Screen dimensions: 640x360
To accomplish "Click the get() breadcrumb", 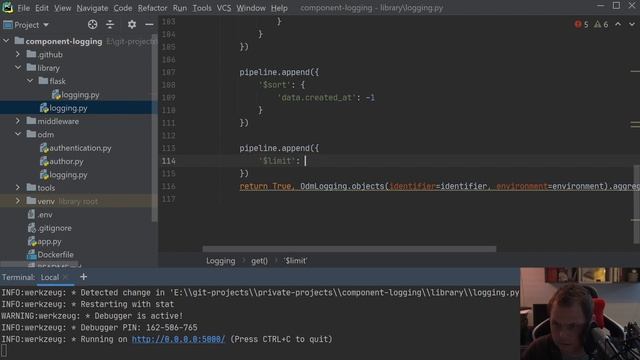I will (x=259, y=261).
